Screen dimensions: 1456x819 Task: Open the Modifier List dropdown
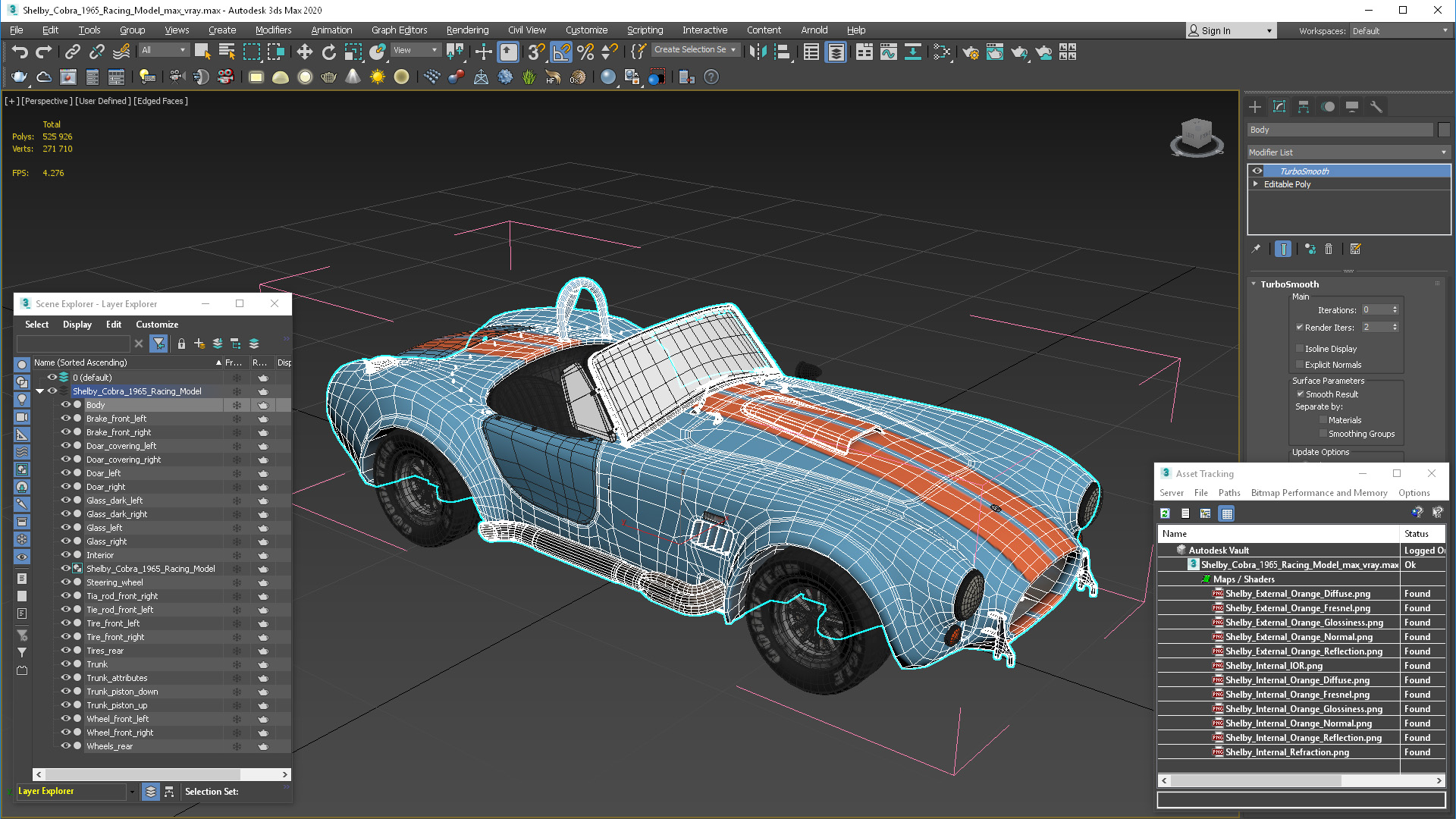tap(1348, 152)
